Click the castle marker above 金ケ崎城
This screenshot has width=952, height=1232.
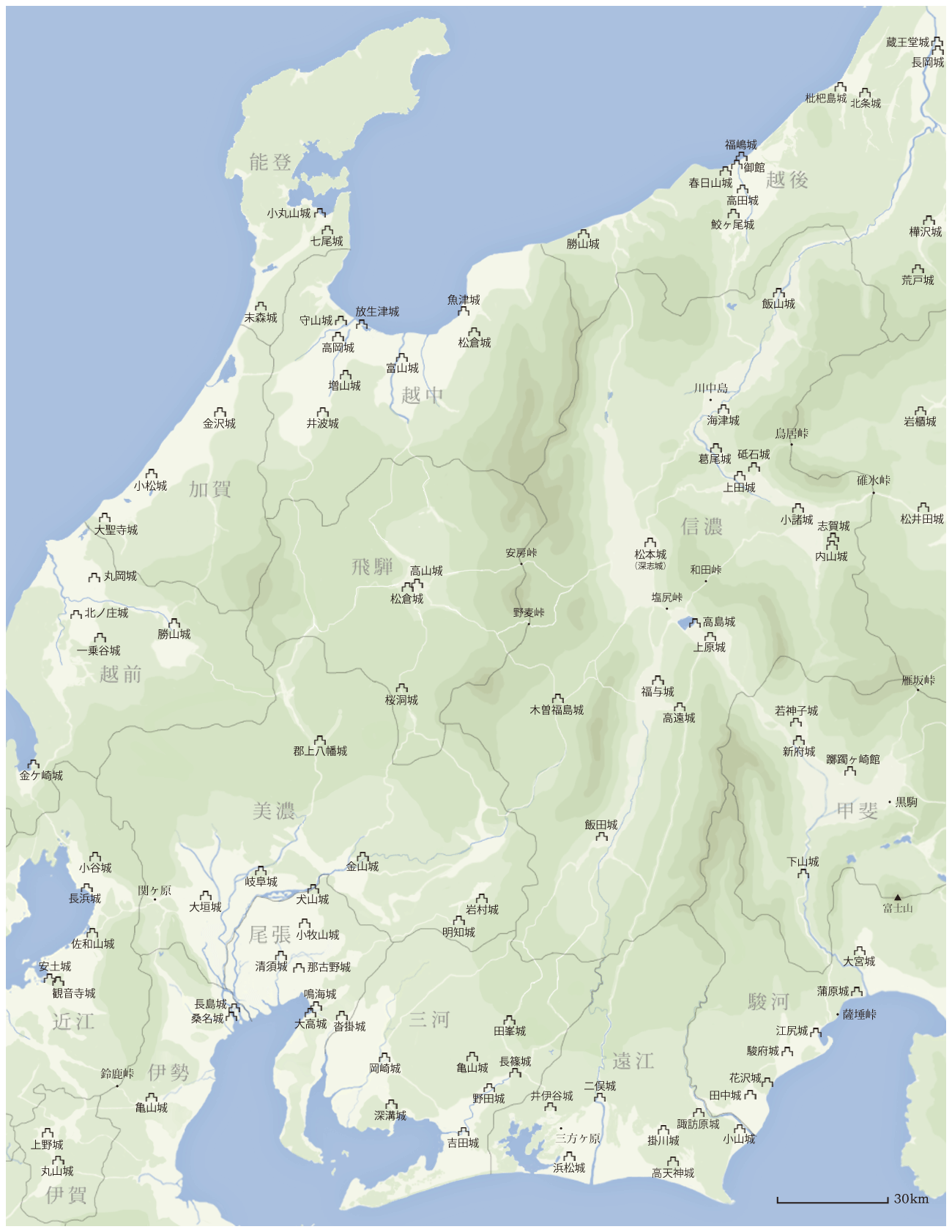click(34, 764)
